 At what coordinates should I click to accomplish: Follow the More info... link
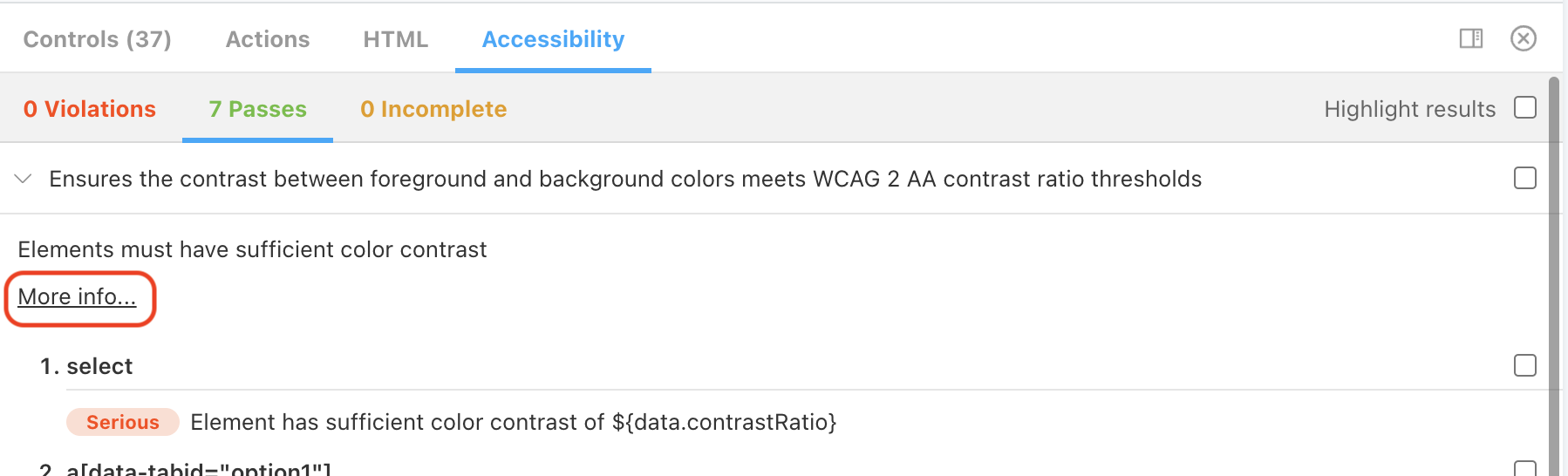[77, 296]
